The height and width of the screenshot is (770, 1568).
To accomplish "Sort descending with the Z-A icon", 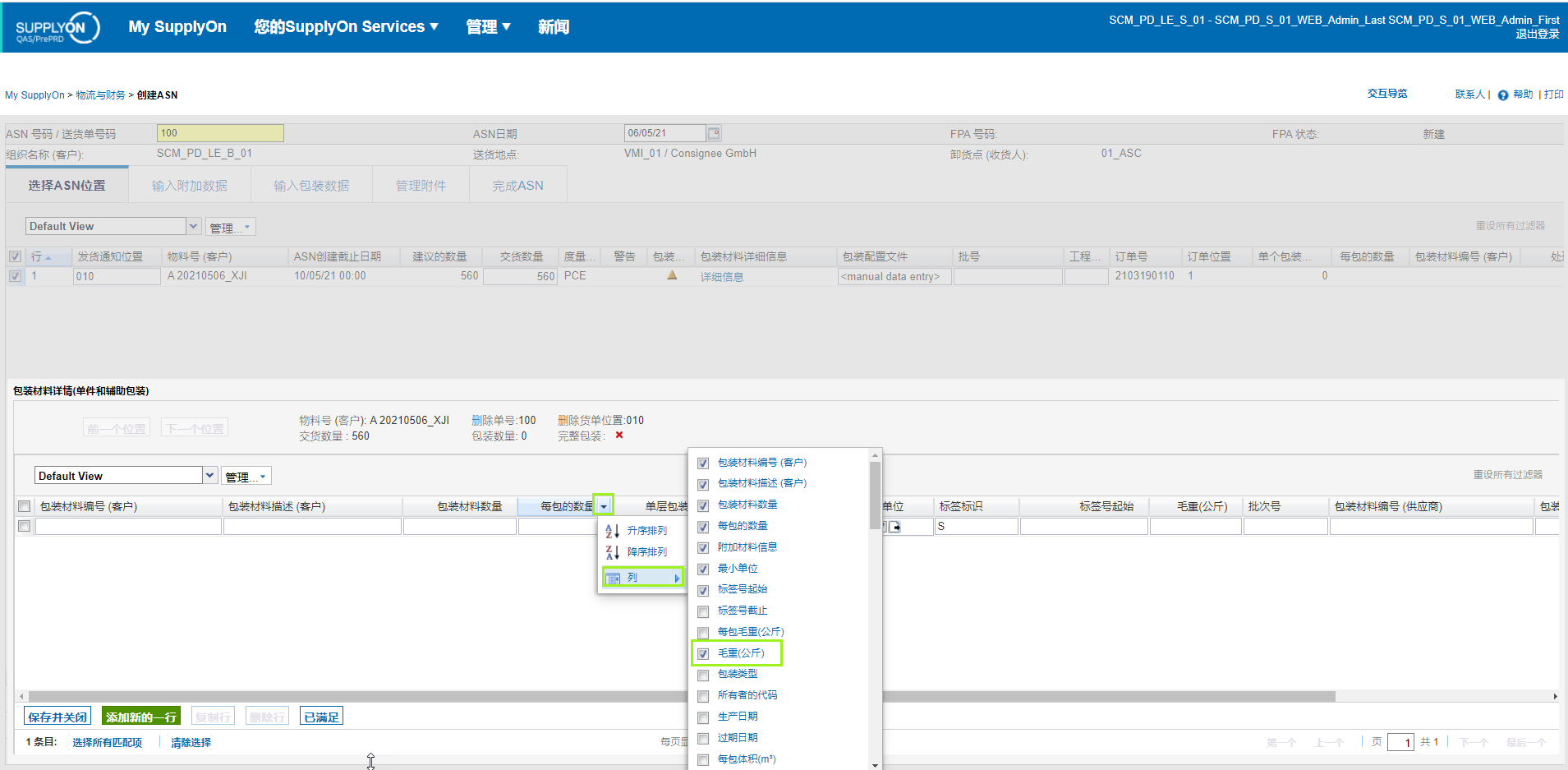I will click(612, 552).
